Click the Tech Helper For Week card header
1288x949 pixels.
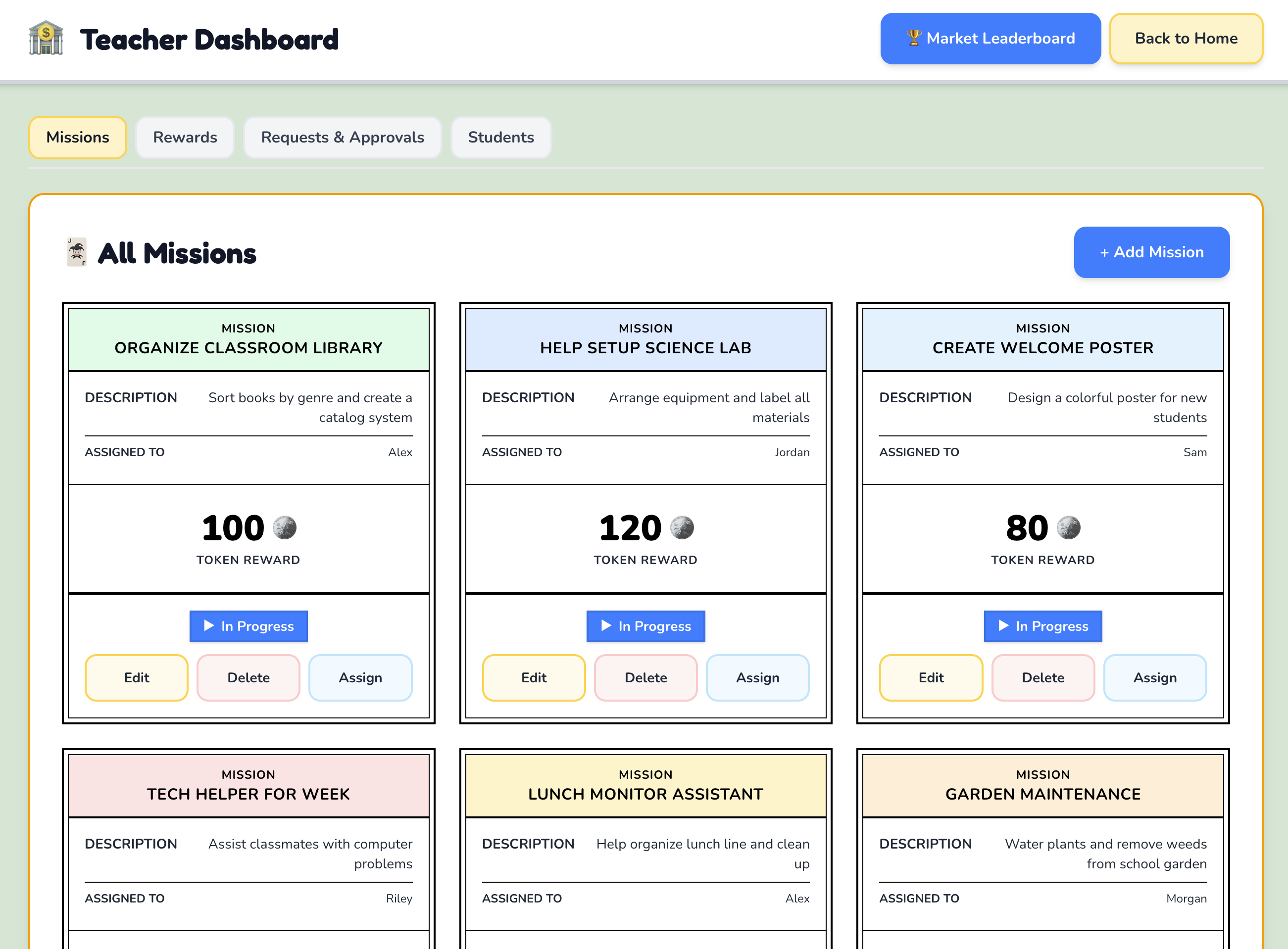click(x=248, y=785)
